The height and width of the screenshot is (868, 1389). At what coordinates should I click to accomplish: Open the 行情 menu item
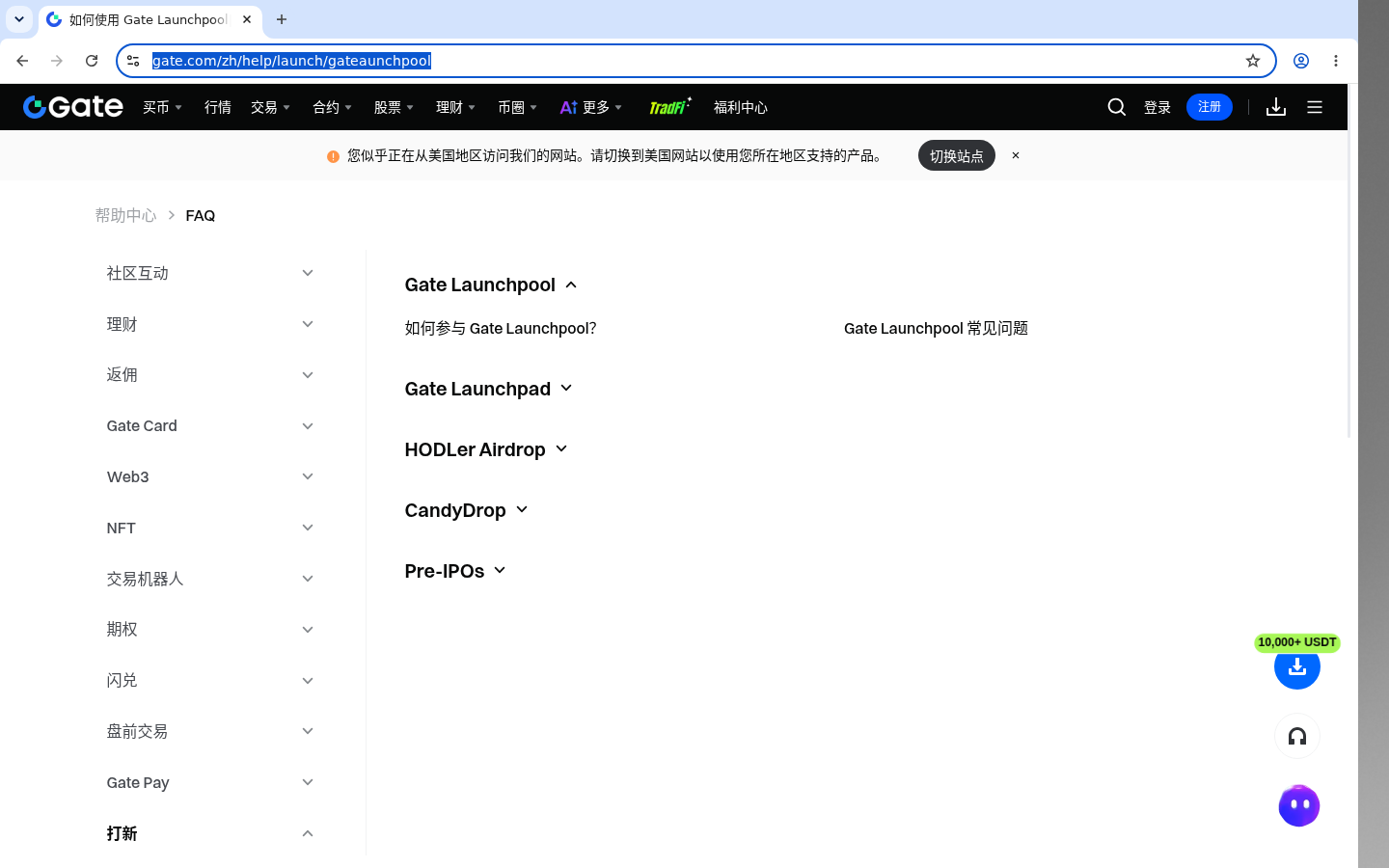218,107
